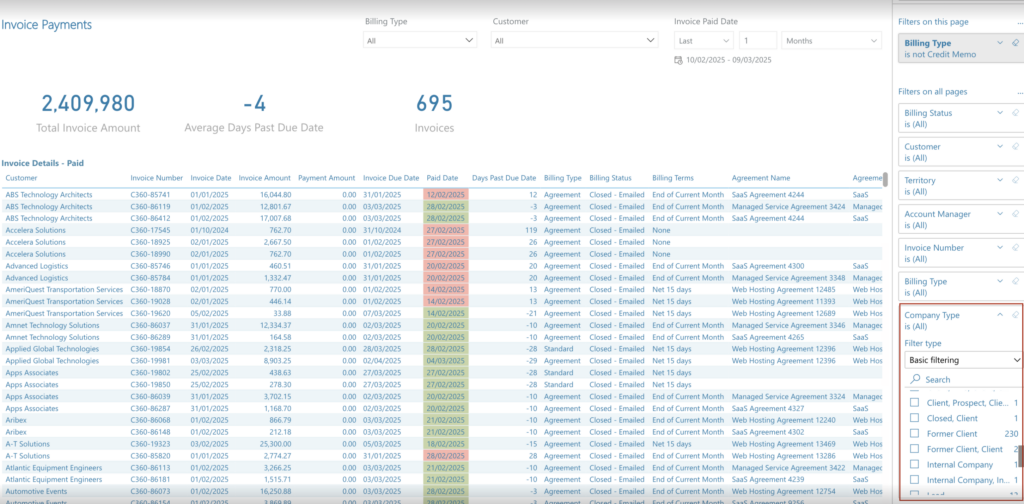1024x504 pixels.
Task: Open the 'Last' relative date dropdown
Action: coord(704,40)
